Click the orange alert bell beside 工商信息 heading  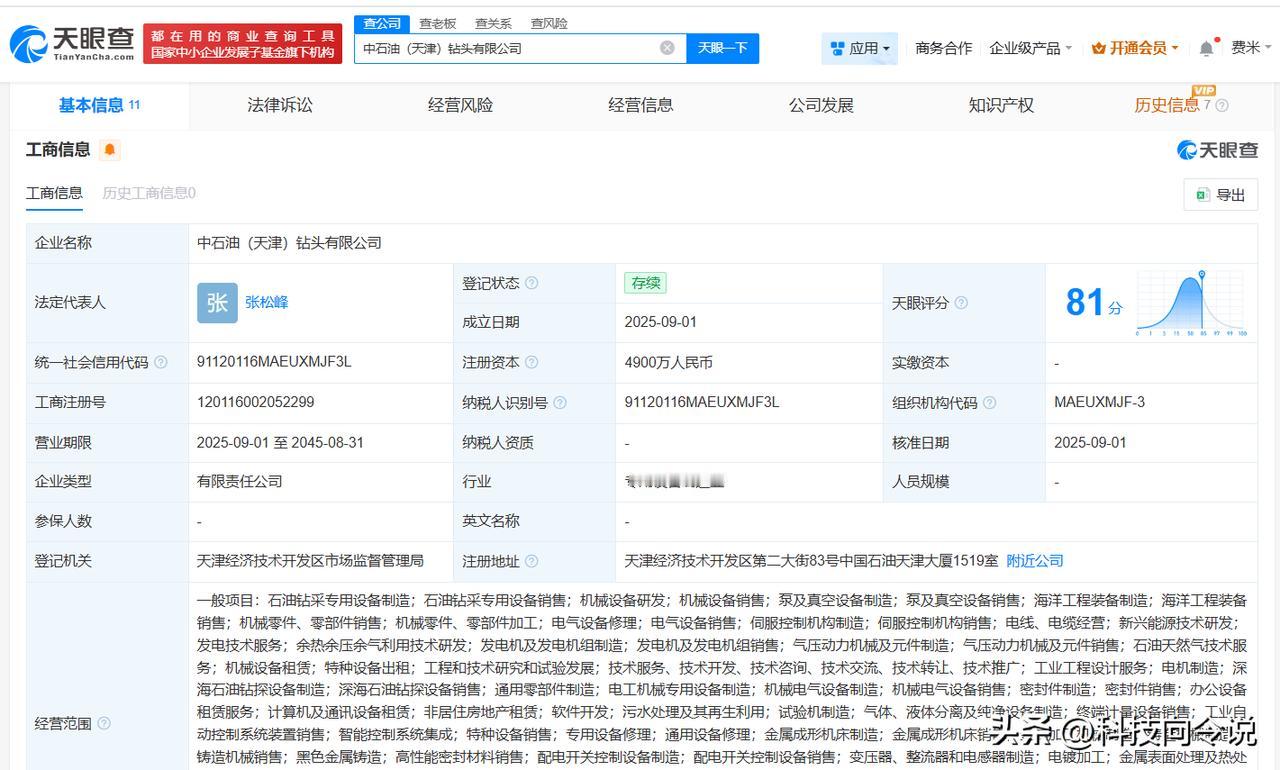109,150
